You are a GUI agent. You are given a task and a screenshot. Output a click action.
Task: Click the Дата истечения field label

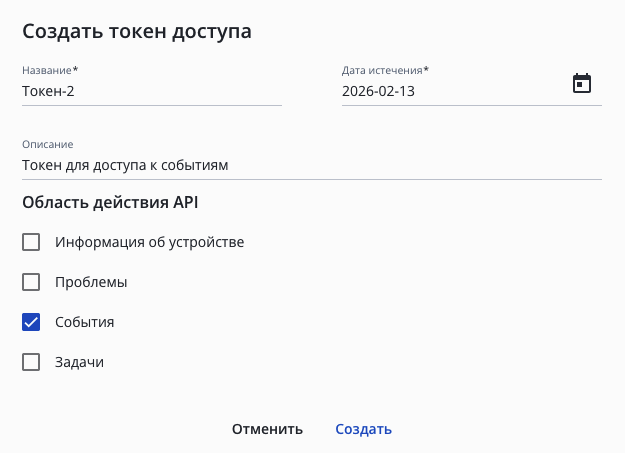point(382,70)
